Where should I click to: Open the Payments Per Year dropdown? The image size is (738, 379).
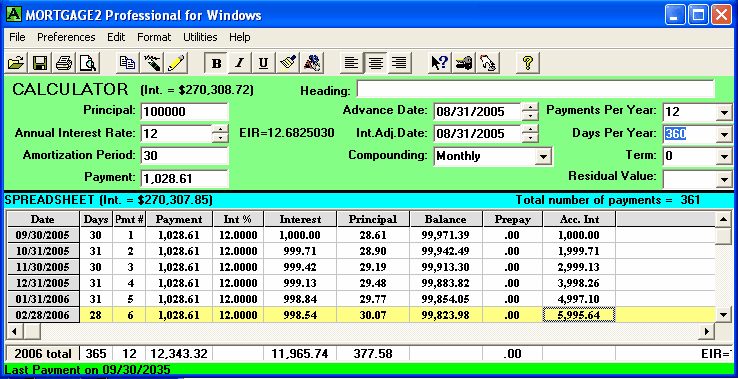pos(723,112)
